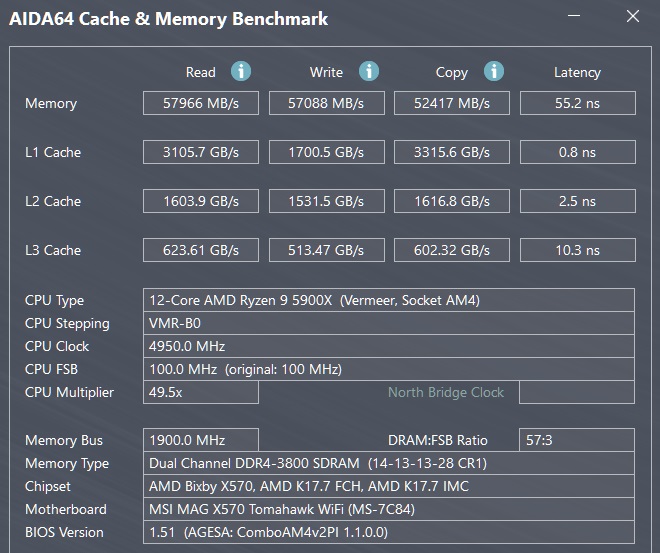The width and height of the screenshot is (660, 553).
Task: Select the Memory Latency 55.2 ns value
Action: point(577,103)
